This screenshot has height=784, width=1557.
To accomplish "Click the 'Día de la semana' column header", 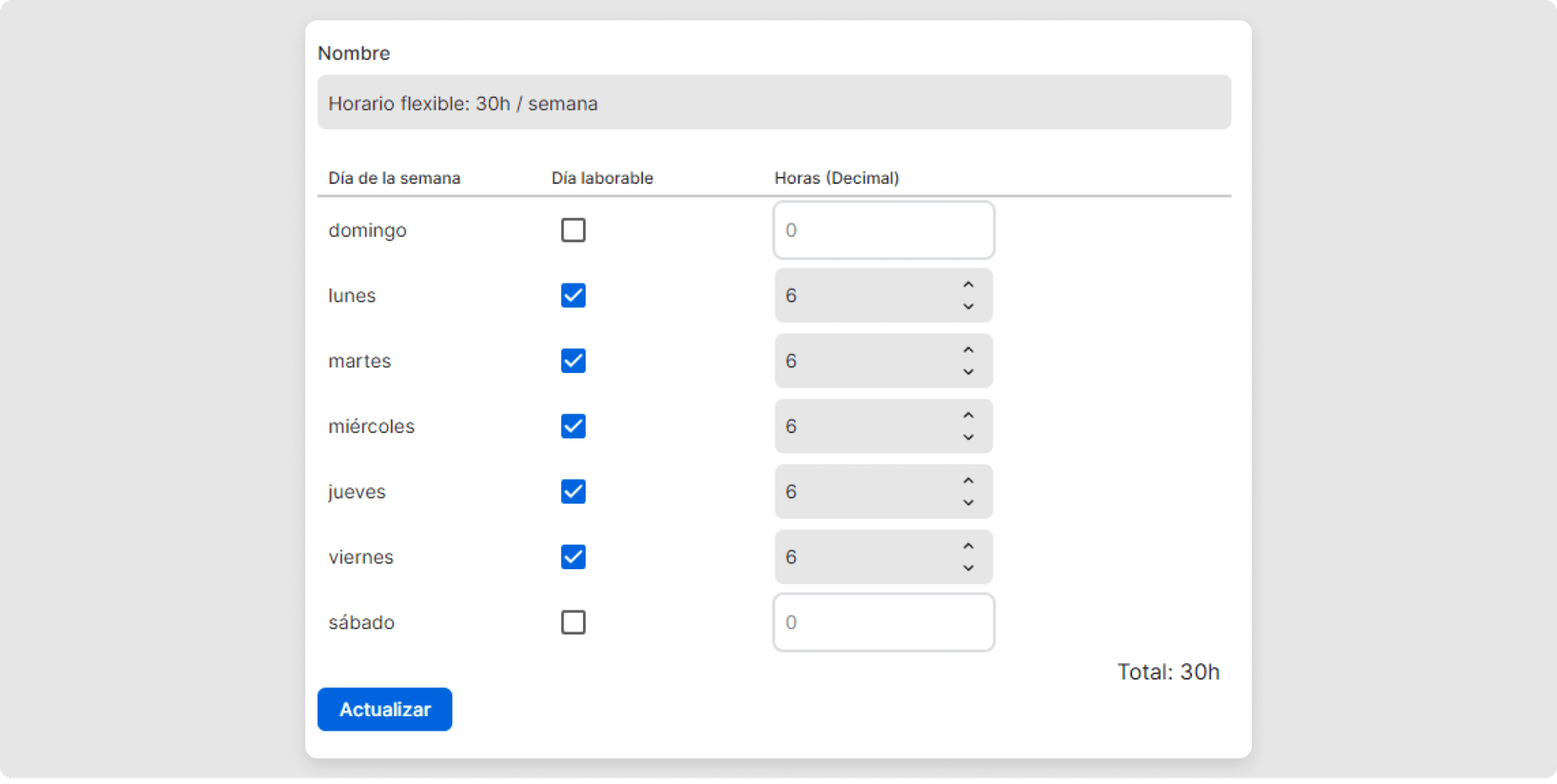I will click(394, 178).
